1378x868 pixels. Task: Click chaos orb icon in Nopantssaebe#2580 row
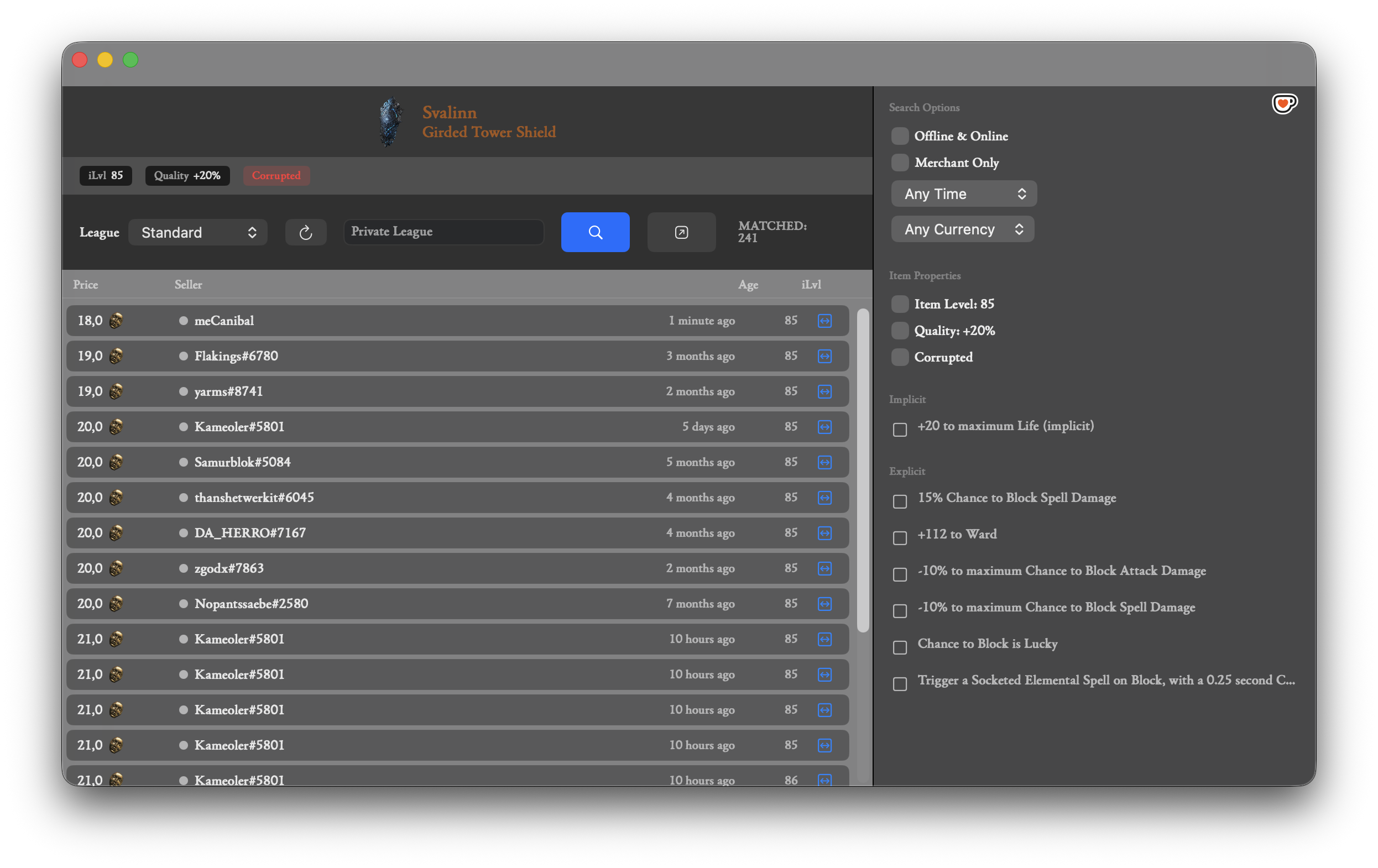tap(116, 604)
